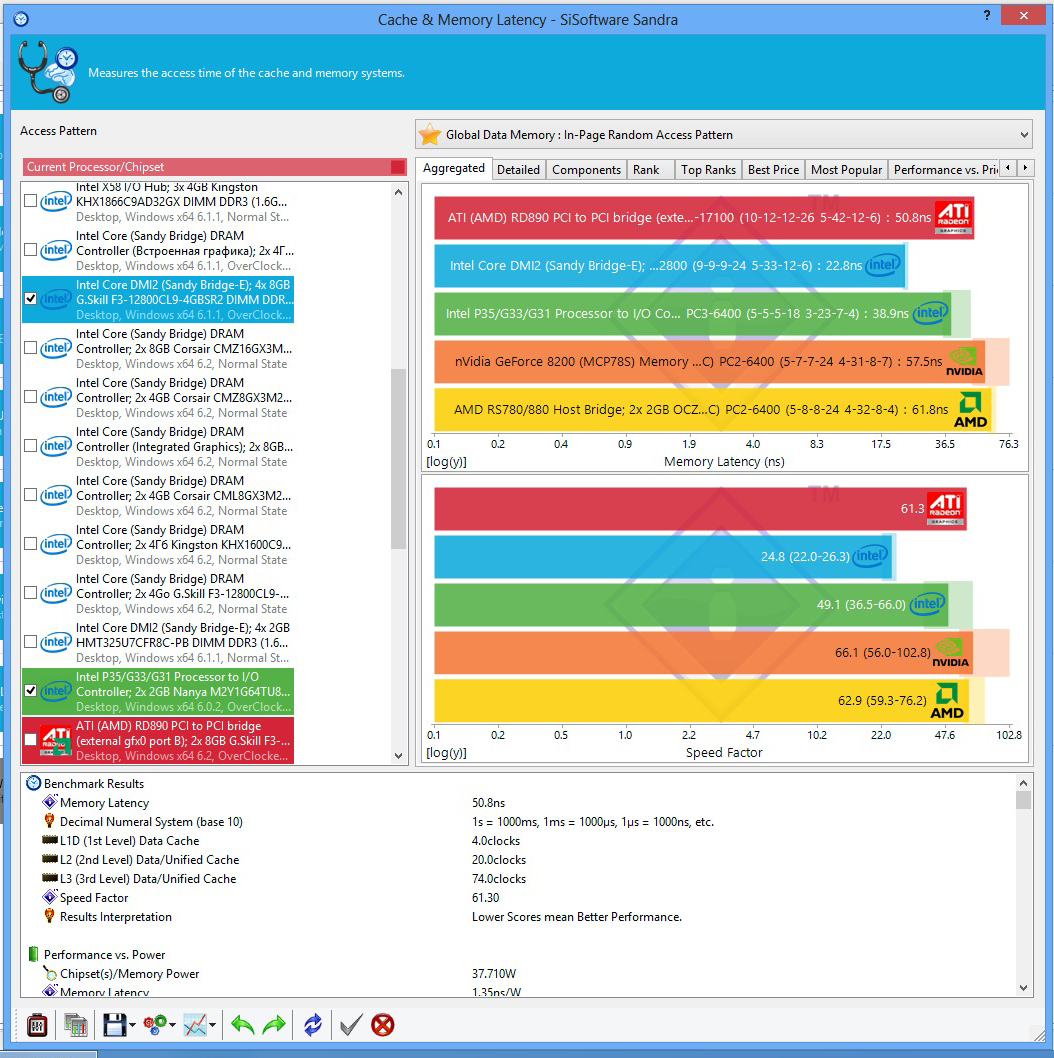Open the gears icon dropdown arrow
Image resolution: width=1054 pixels, height=1058 pixels.
click(173, 1026)
